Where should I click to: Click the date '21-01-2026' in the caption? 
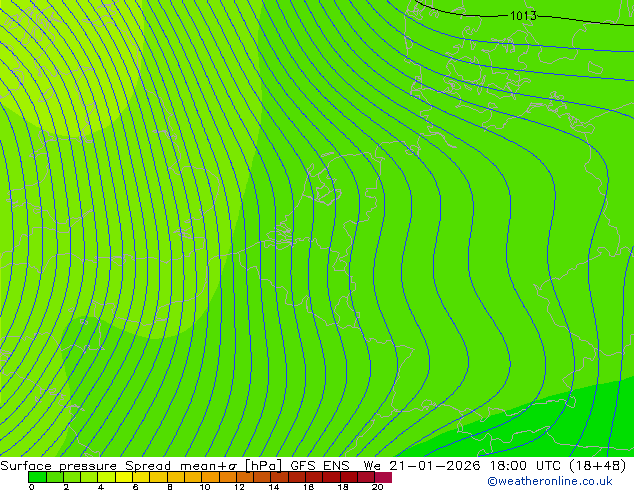(x=435, y=466)
